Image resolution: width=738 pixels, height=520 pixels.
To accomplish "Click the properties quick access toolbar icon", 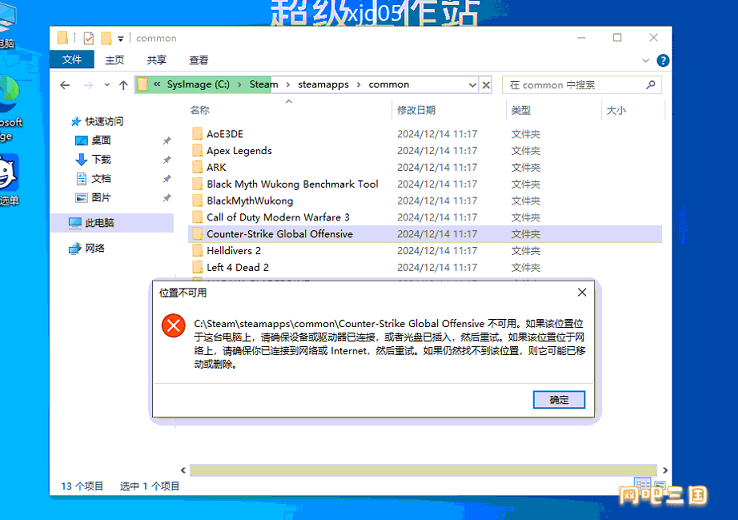I will pyautogui.click(x=88, y=38).
